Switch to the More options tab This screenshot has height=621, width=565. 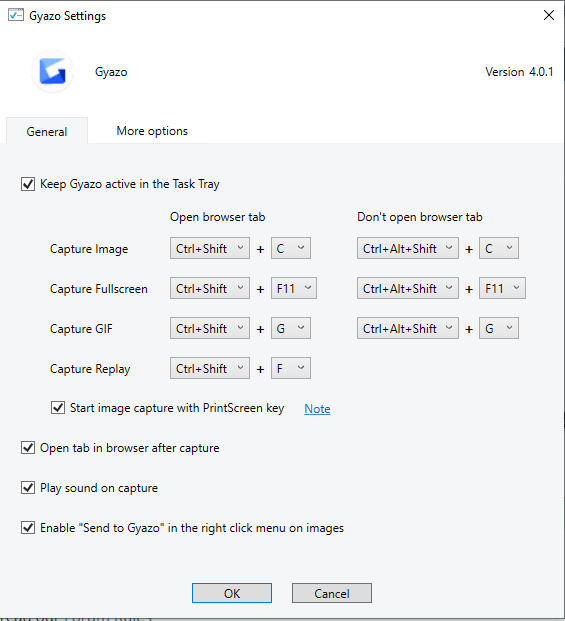(x=152, y=131)
